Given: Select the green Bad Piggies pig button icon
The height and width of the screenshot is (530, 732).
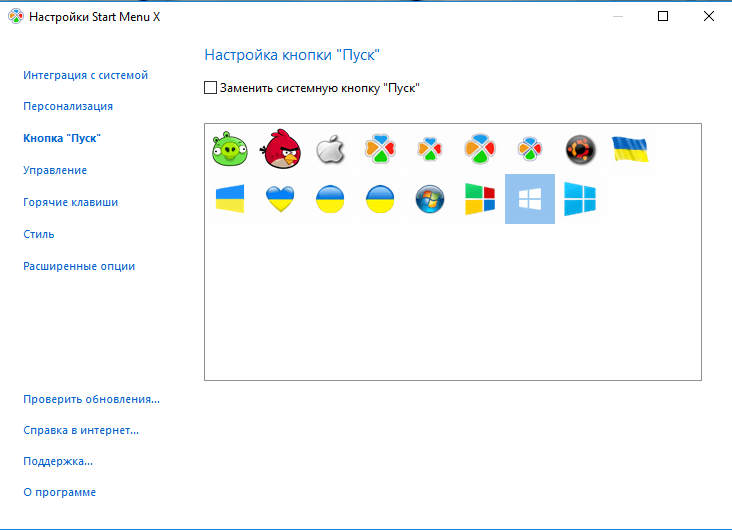Looking at the screenshot, I should pyautogui.click(x=230, y=149).
